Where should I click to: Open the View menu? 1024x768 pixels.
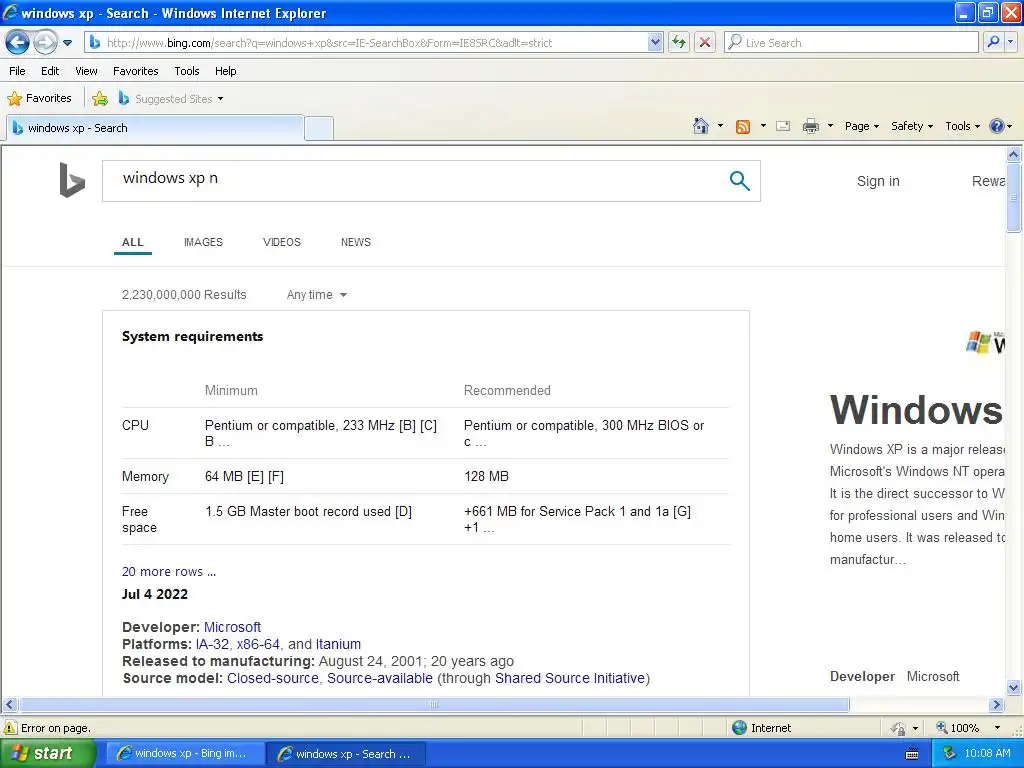click(86, 71)
